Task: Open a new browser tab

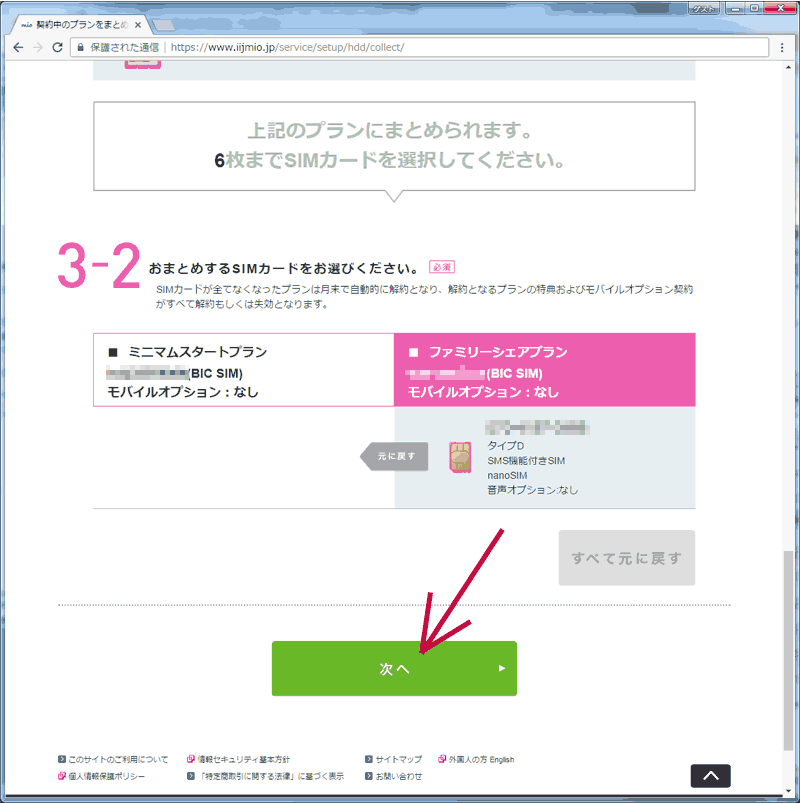Action: (x=164, y=23)
